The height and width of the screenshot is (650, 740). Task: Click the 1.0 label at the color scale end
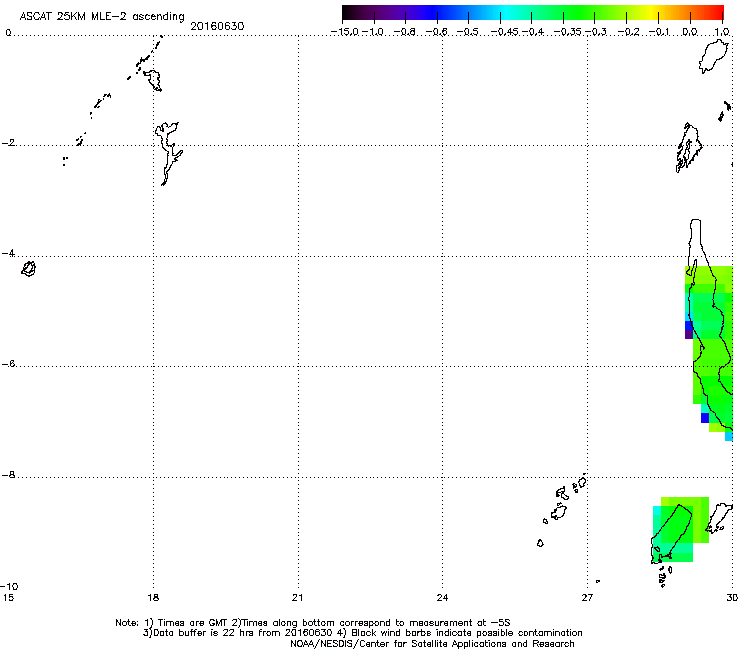coord(722,32)
